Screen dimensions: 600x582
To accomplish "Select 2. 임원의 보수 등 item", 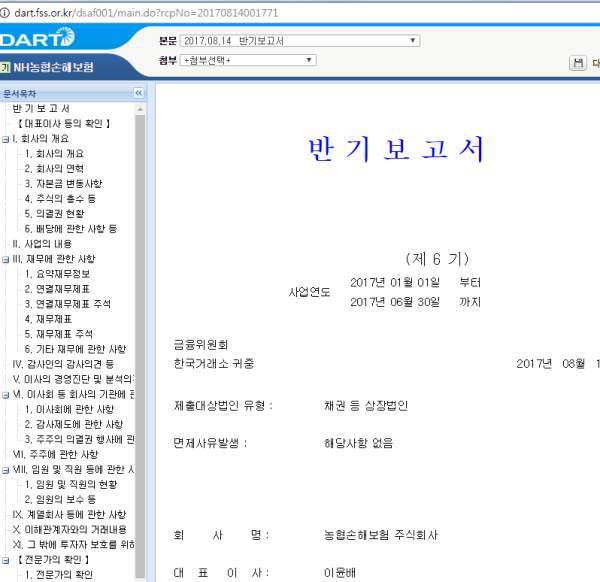I will [60, 499].
